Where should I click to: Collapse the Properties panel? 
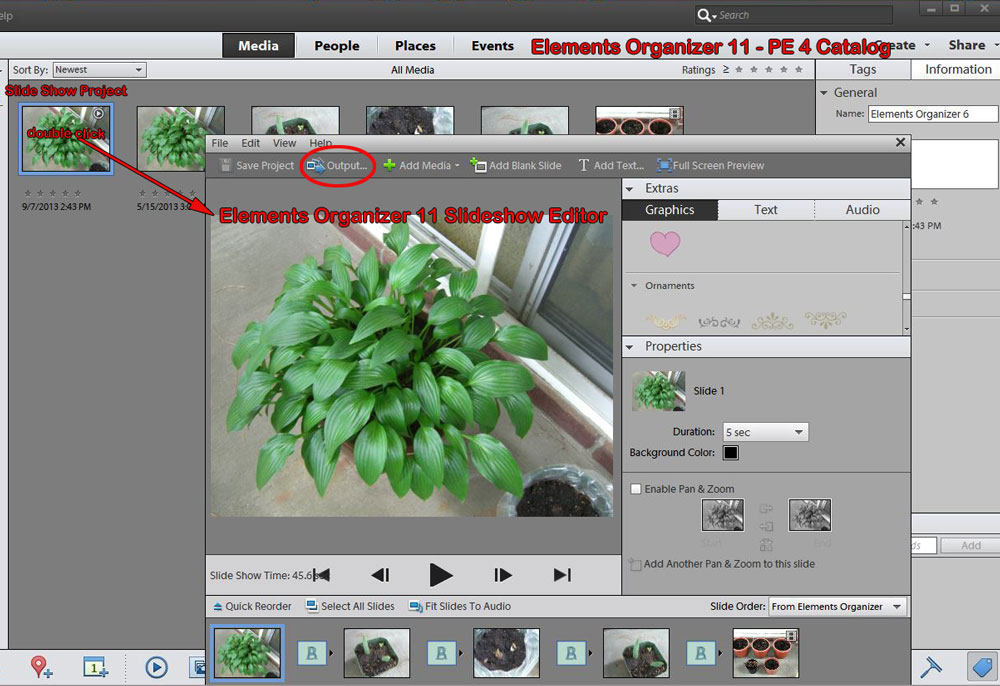click(630, 347)
